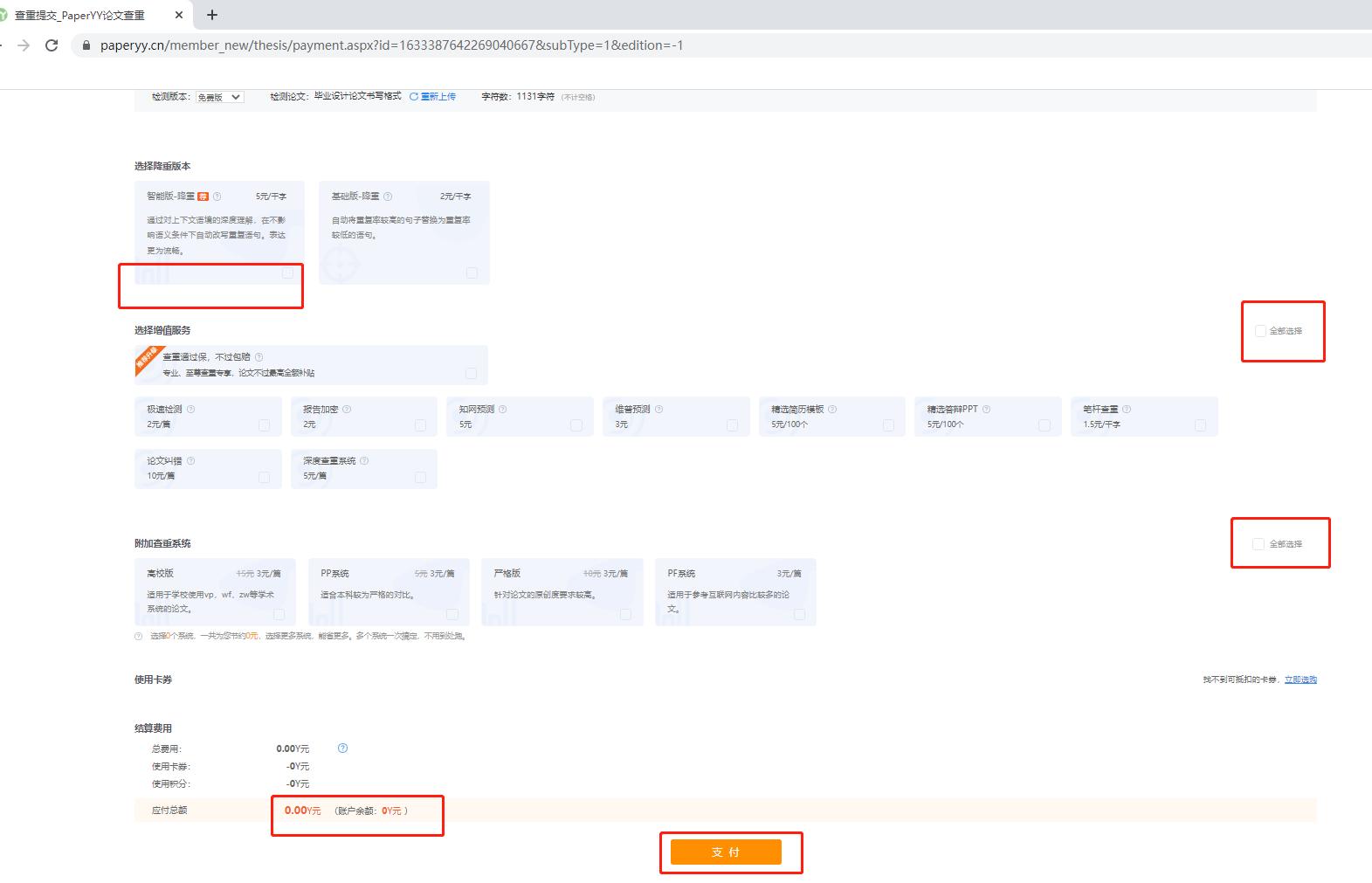Click help icon beside 查重通过保，不过包赔
Viewport: 1372px width, 883px height.
pos(259,356)
